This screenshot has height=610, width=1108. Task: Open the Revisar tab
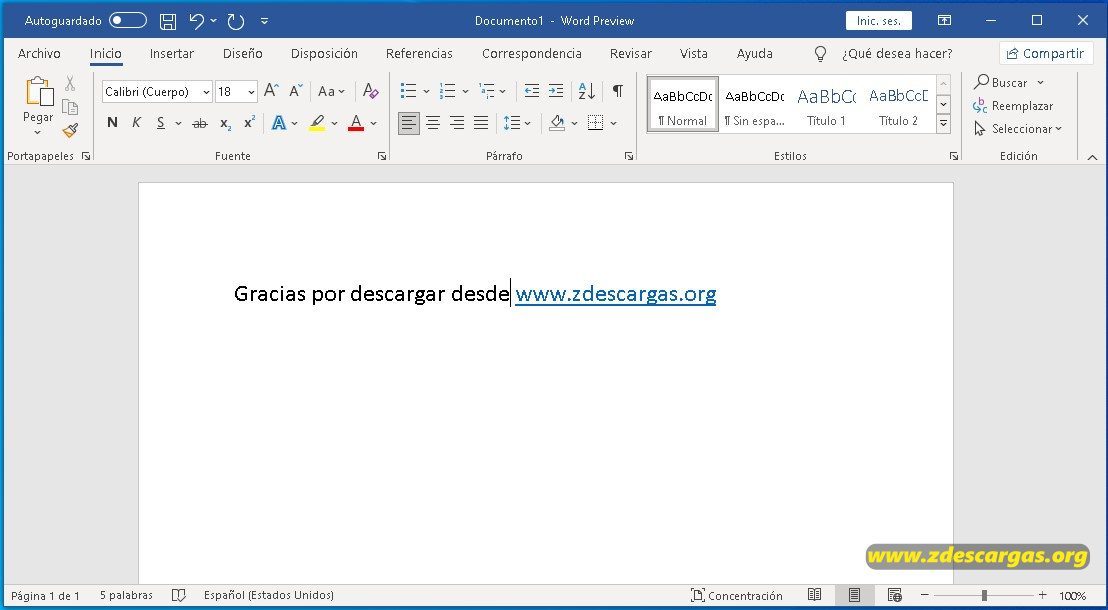[x=630, y=54]
